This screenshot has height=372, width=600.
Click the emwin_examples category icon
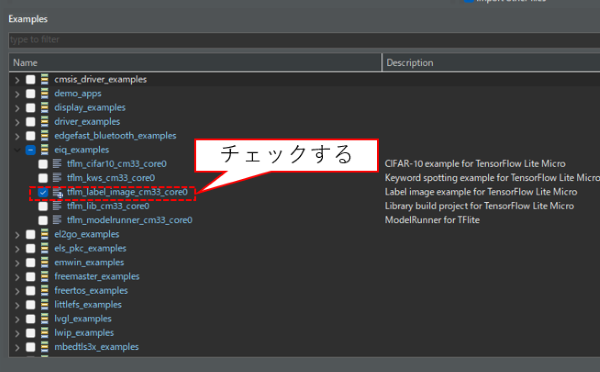[x=45, y=263]
